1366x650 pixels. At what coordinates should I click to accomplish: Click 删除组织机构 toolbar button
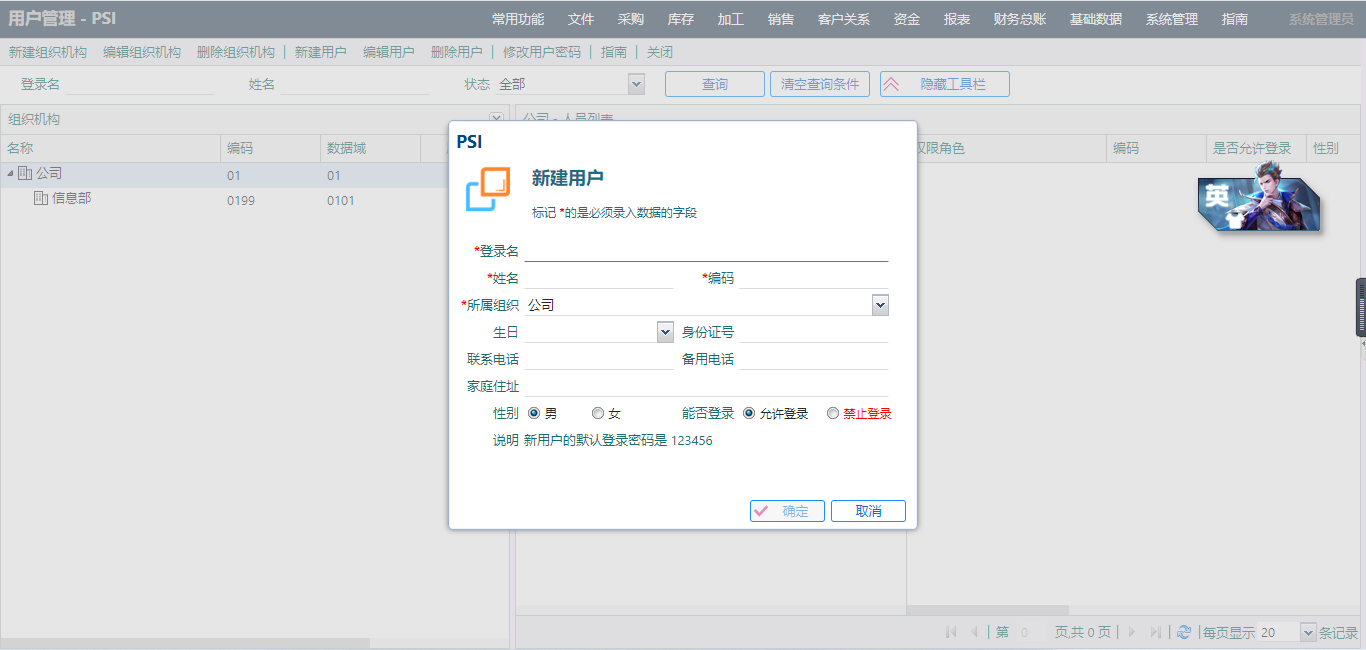(236, 52)
